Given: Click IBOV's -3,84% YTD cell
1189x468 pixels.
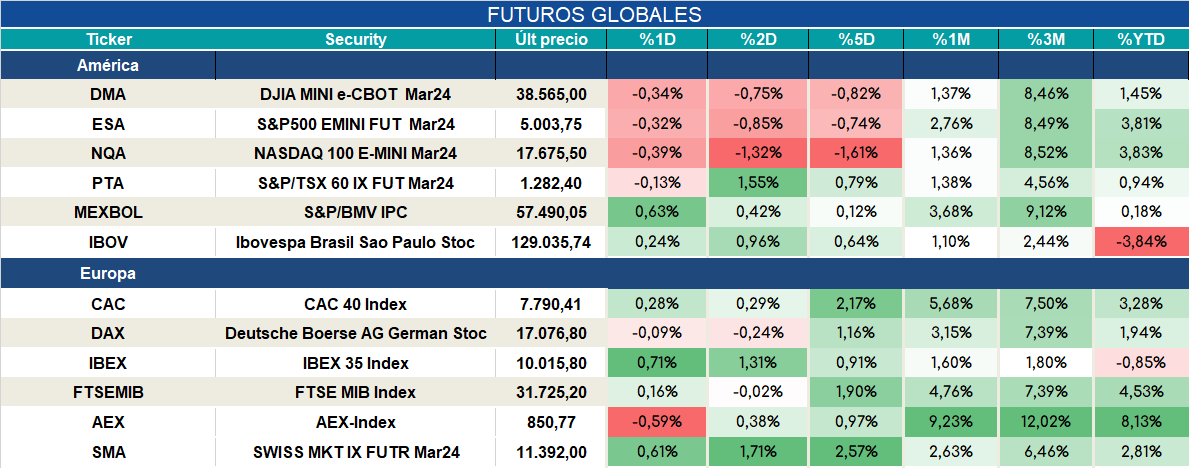Looking at the screenshot, I should (x=1141, y=242).
